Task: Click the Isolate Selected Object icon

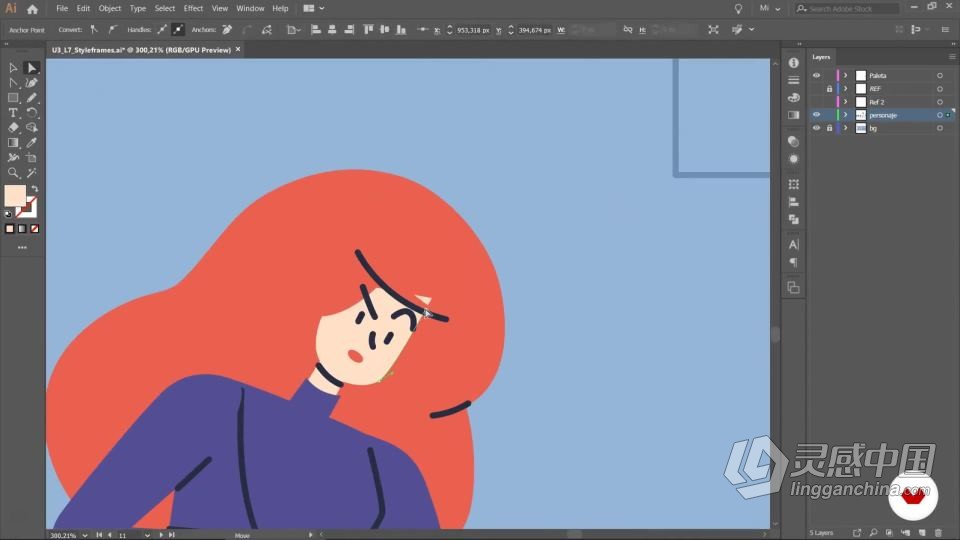Action: [713, 29]
